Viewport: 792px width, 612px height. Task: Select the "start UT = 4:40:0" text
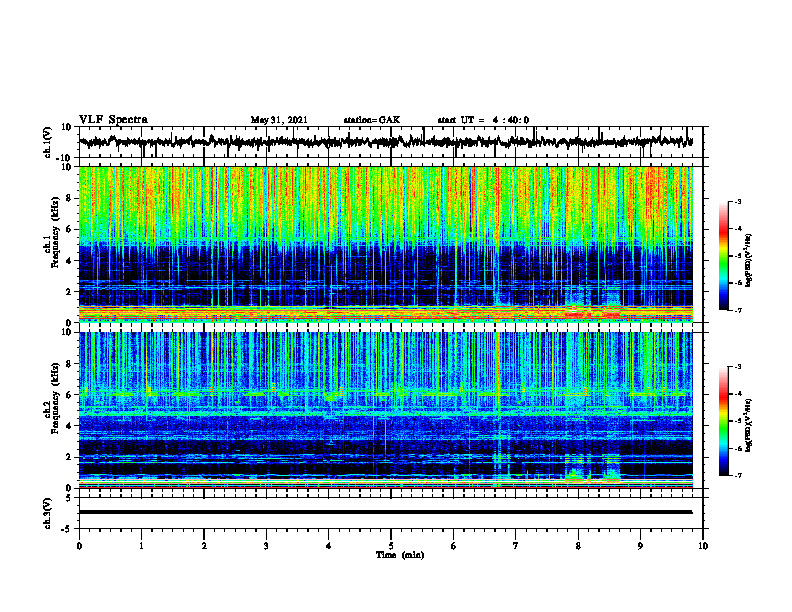click(x=483, y=120)
